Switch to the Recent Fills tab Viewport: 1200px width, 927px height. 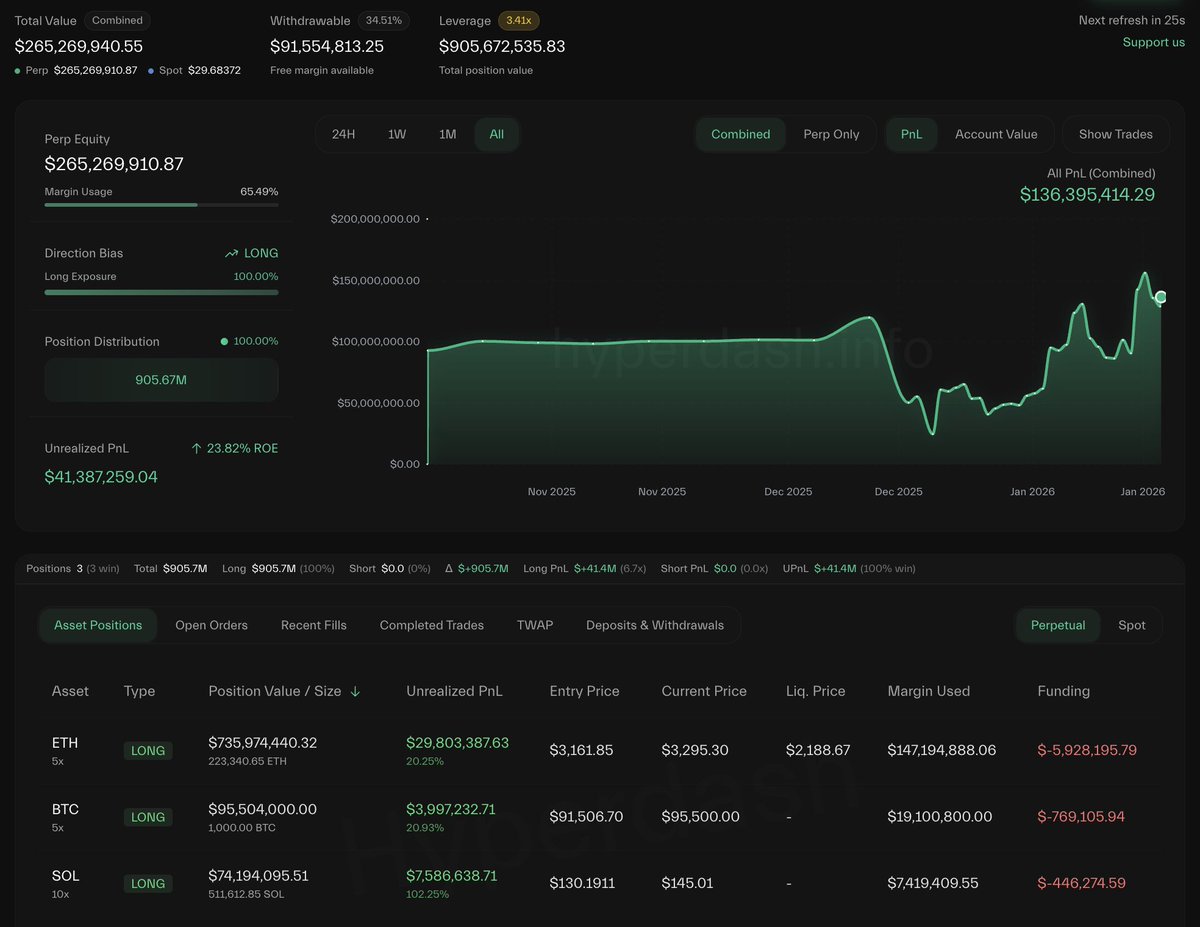click(x=313, y=624)
